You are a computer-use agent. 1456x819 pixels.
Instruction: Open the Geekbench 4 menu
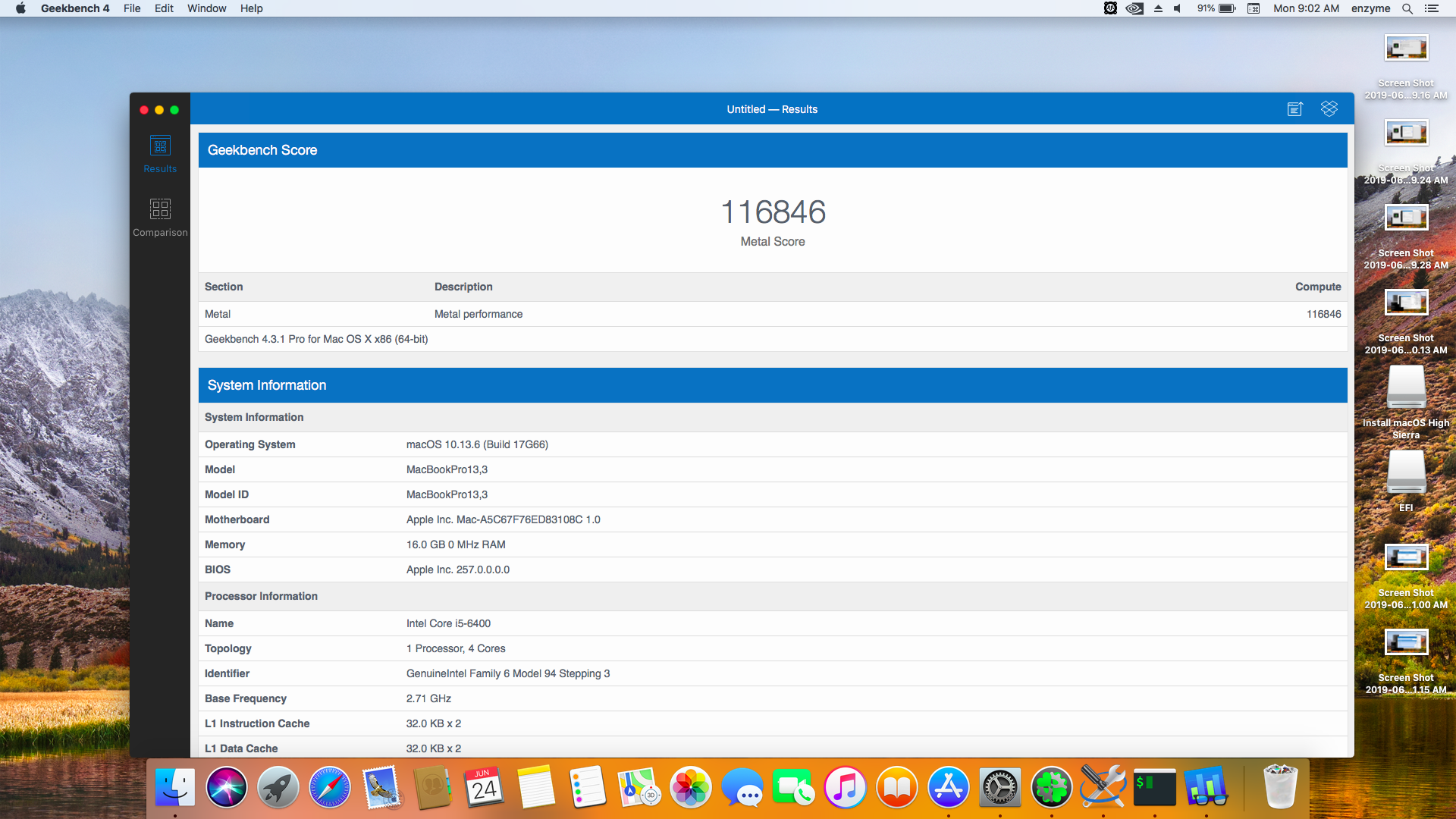(75, 8)
